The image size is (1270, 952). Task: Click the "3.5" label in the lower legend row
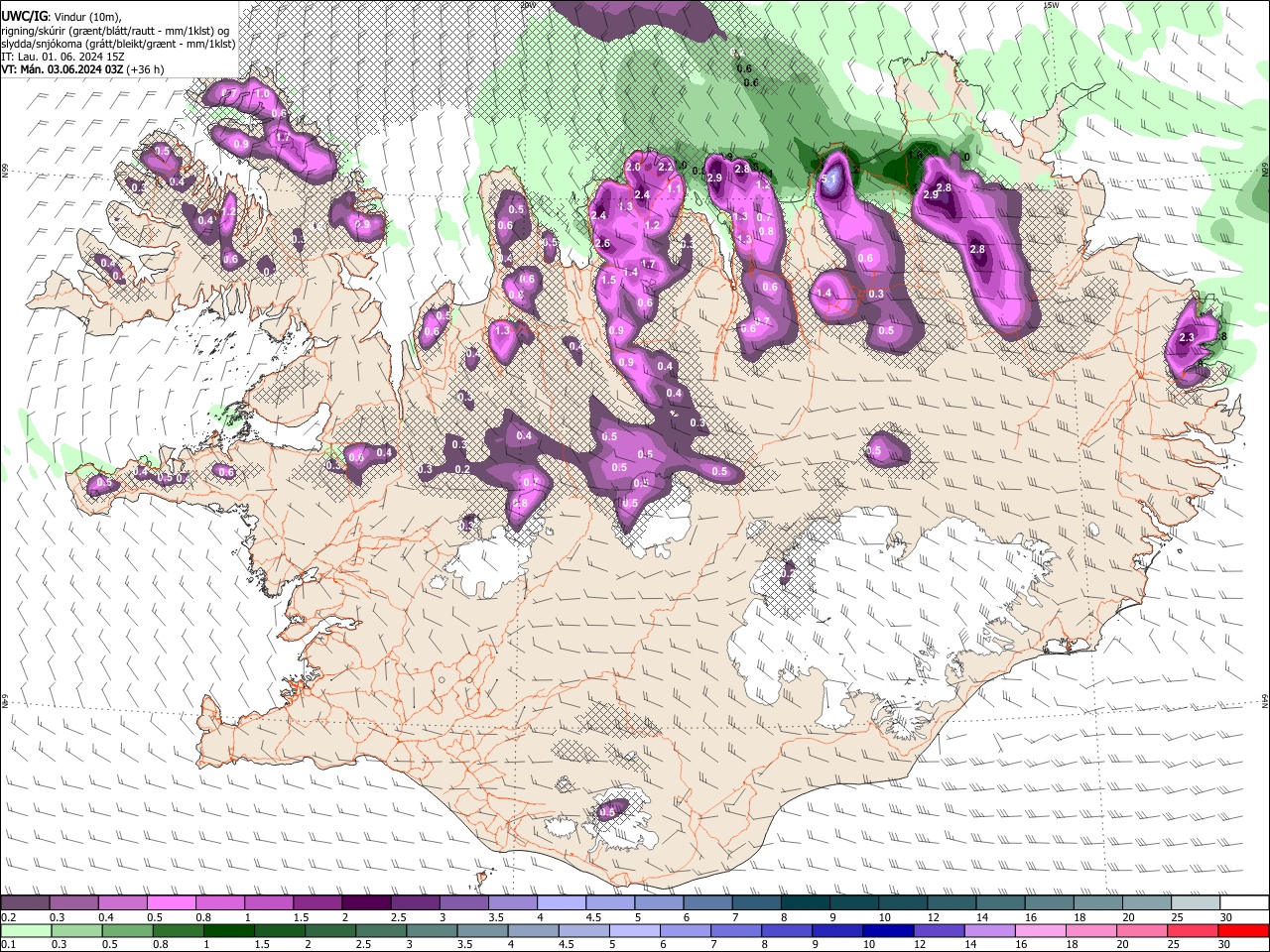(x=465, y=944)
